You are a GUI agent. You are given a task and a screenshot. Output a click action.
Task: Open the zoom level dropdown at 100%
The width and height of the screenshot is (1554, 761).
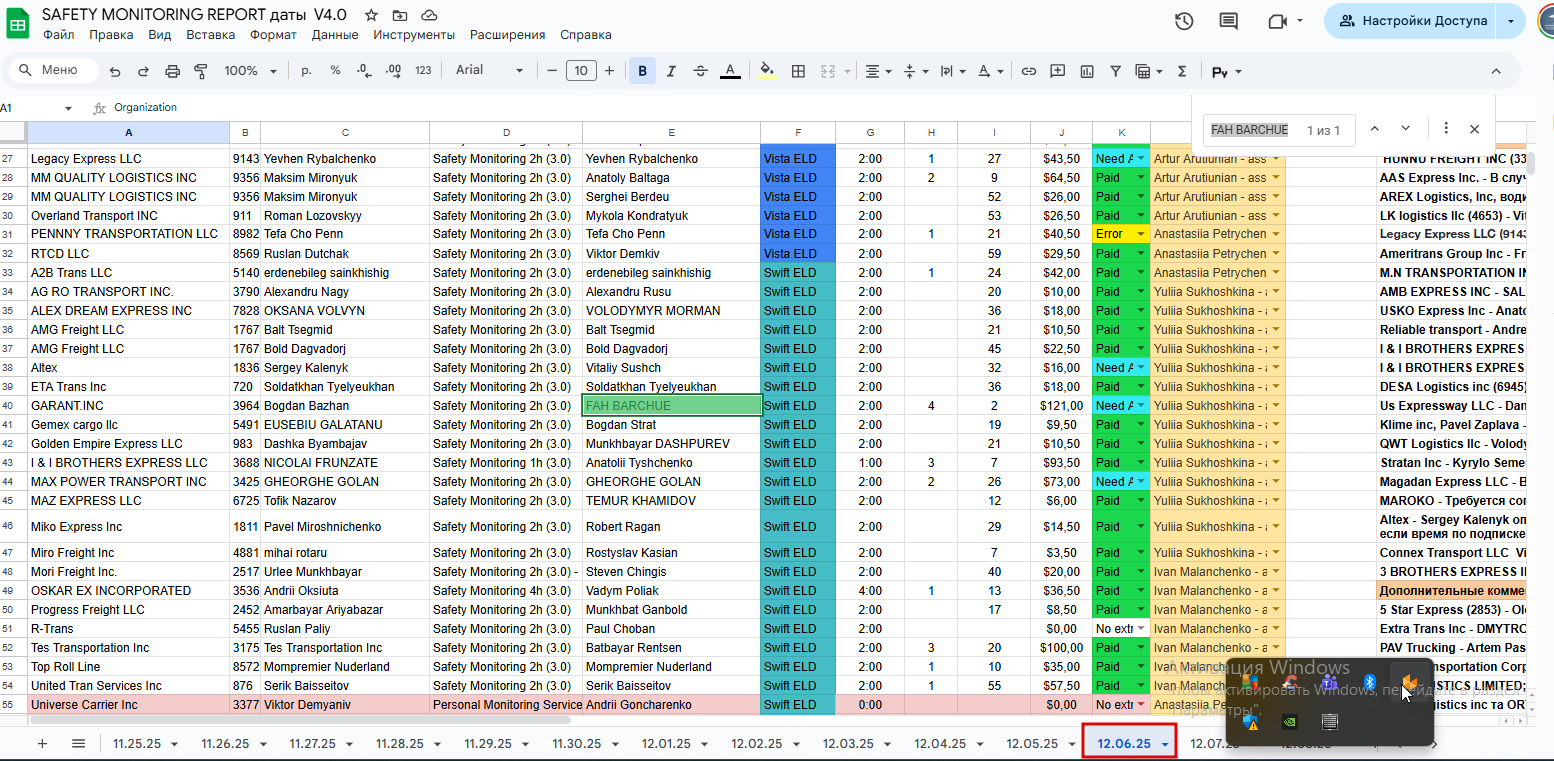click(x=249, y=71)
